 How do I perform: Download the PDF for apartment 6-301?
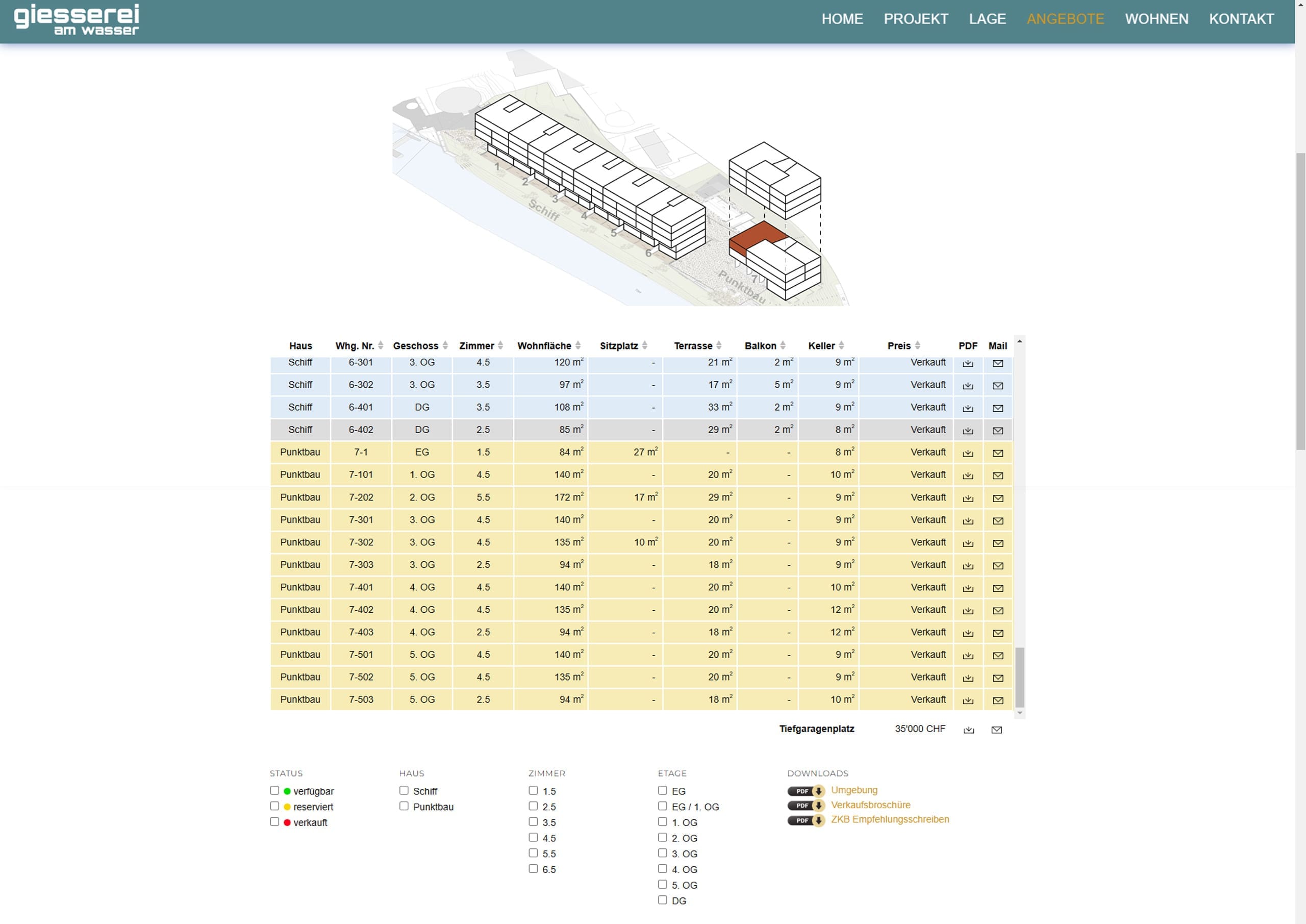[x=968, y=364]
